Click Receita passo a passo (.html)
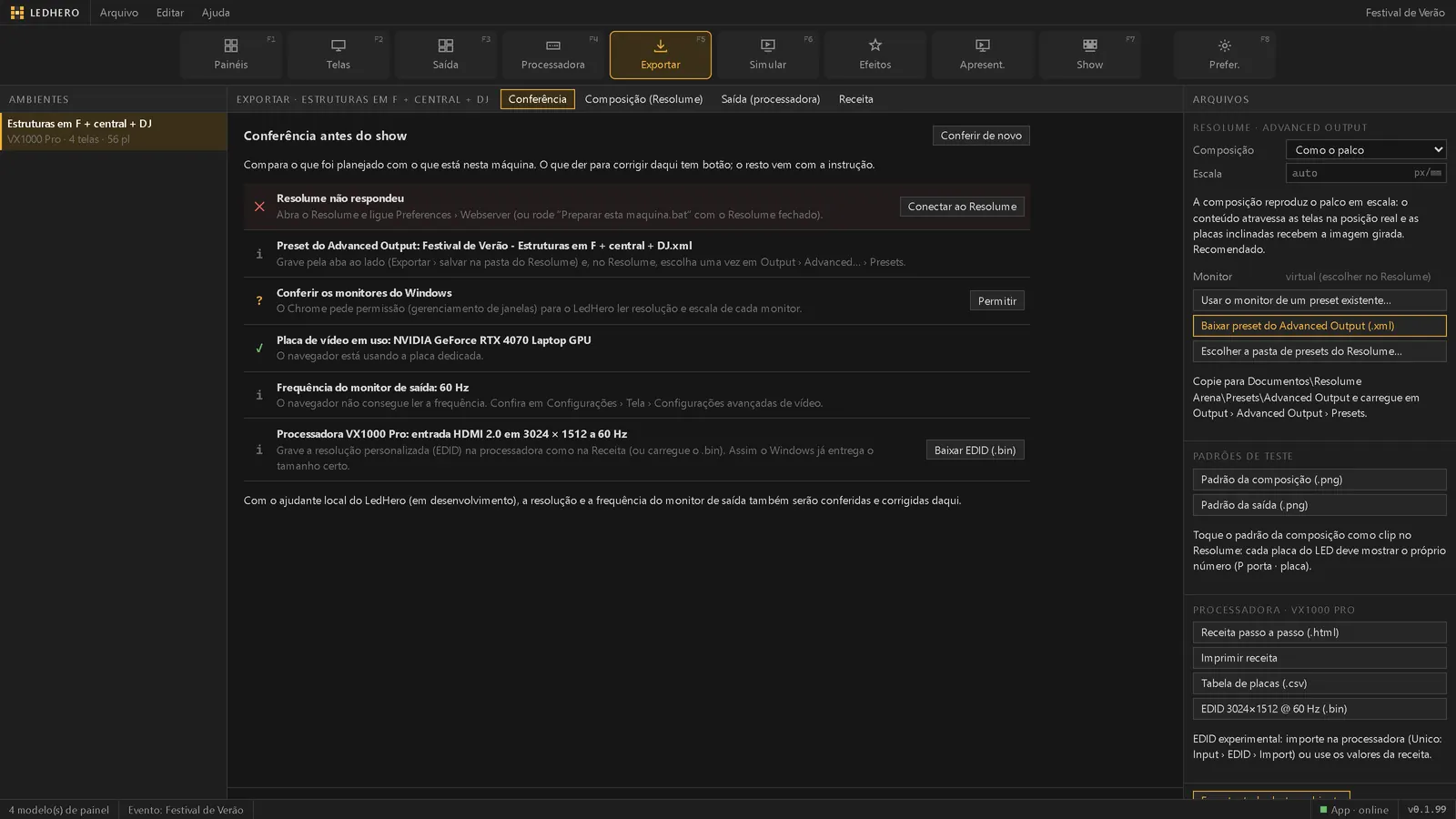 point(1319,632)
